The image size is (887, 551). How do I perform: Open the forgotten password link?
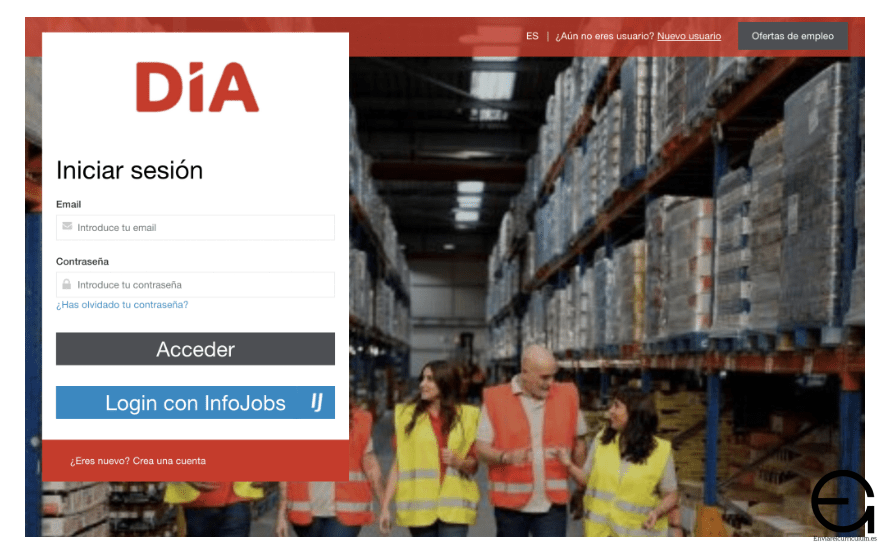pos(122,304)
